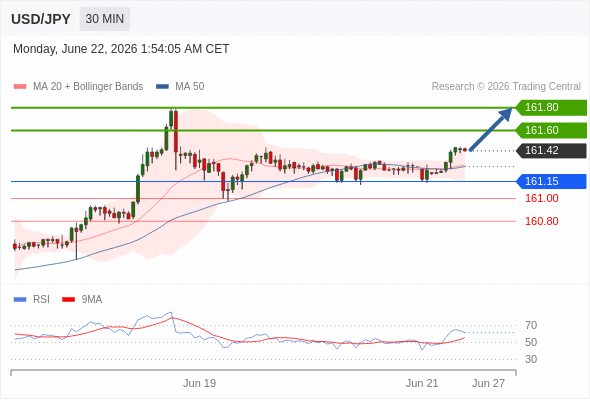Viewport: 590px width, 400px height.
Task: Click the blue MA 50 legend swatch
Action: tap(162, 87)
